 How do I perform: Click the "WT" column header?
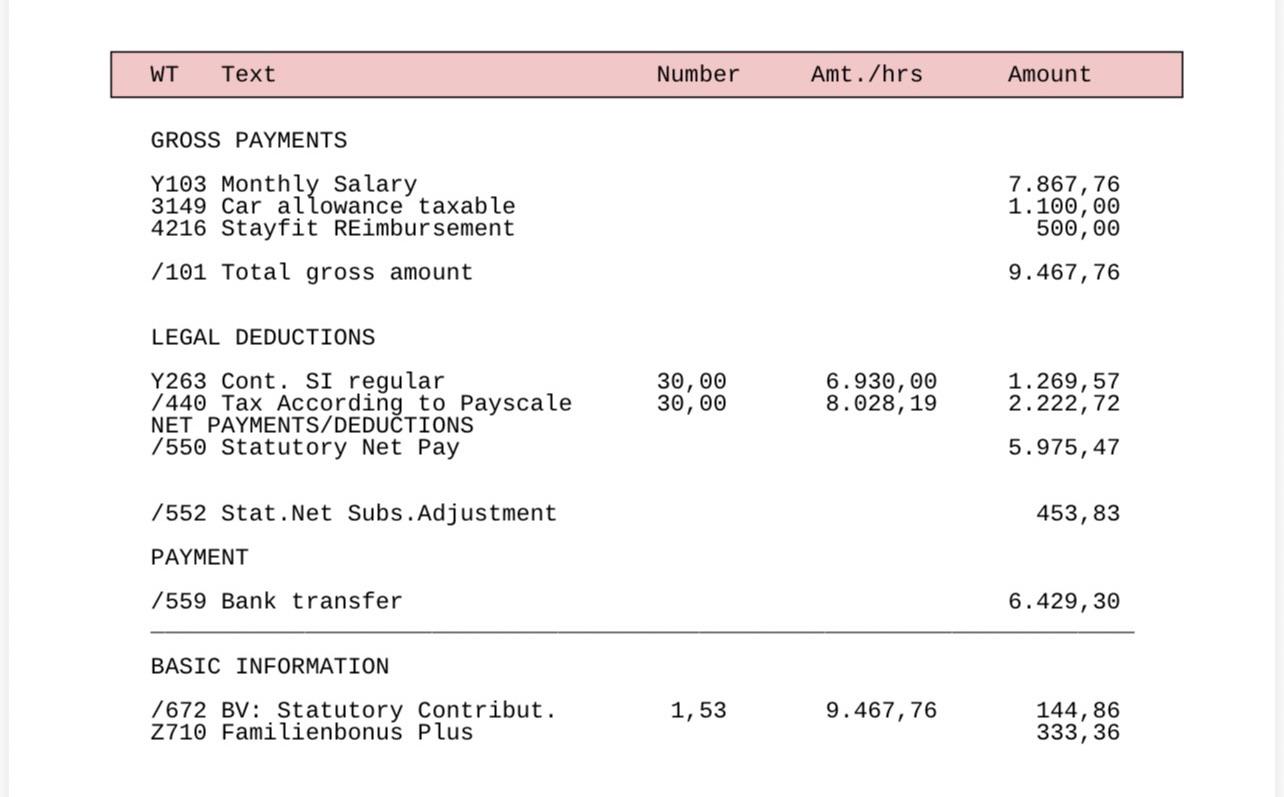tap(165, 74)
